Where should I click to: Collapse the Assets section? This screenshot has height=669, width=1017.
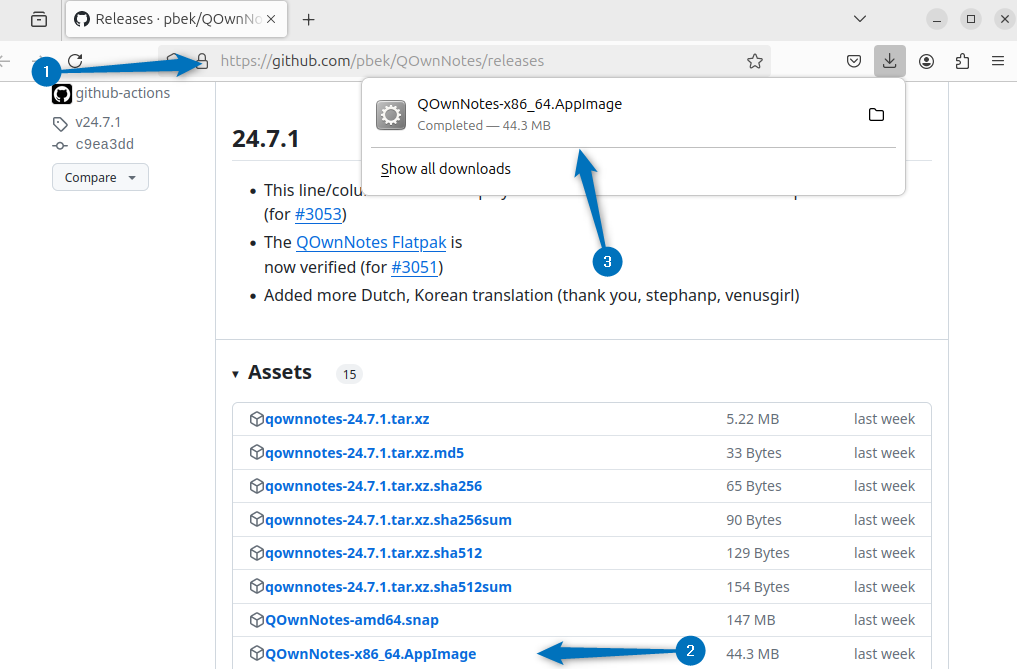[x=236, y=372]
